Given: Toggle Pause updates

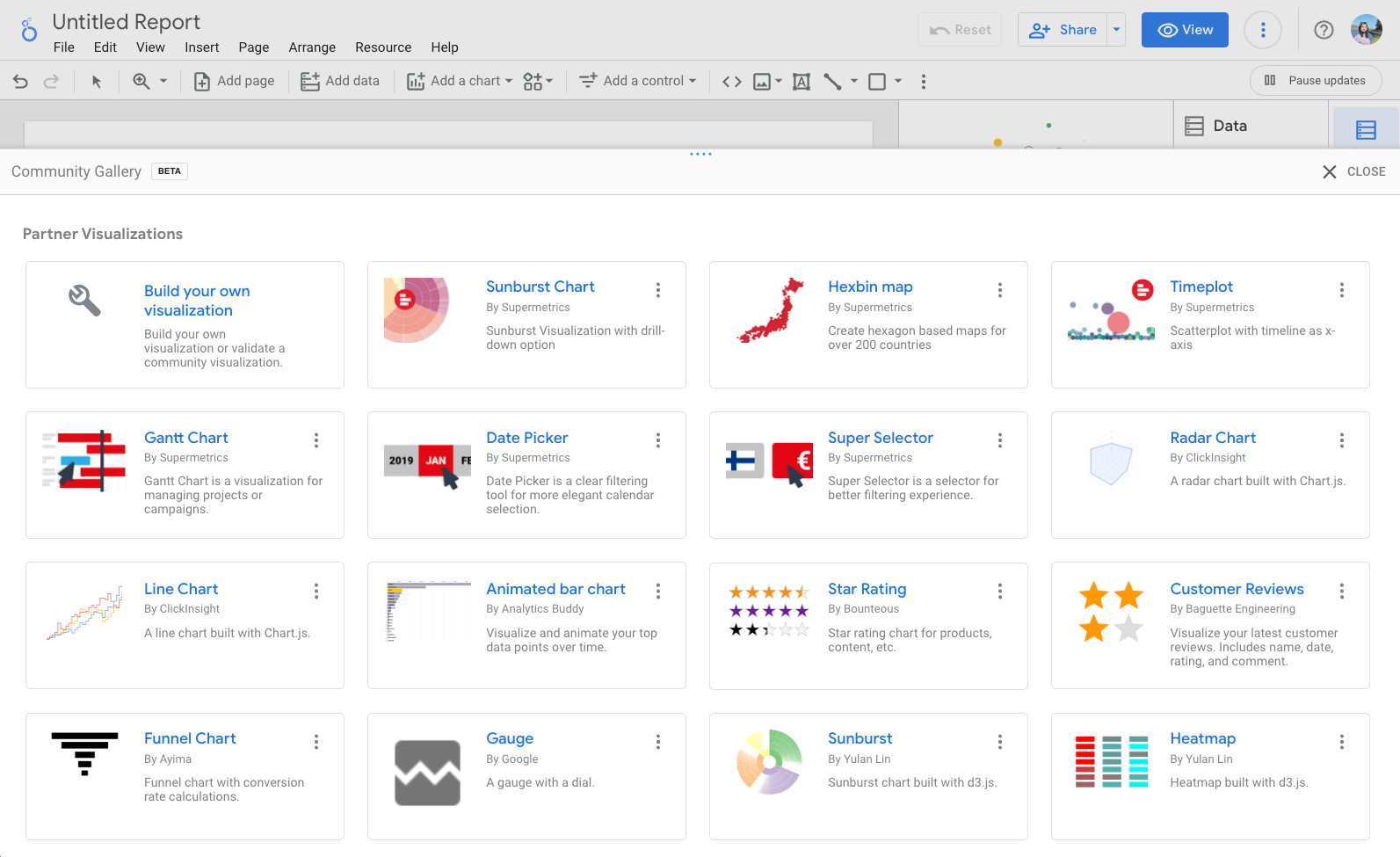Looking at the screenshot, I should [x=1316, y=81].
